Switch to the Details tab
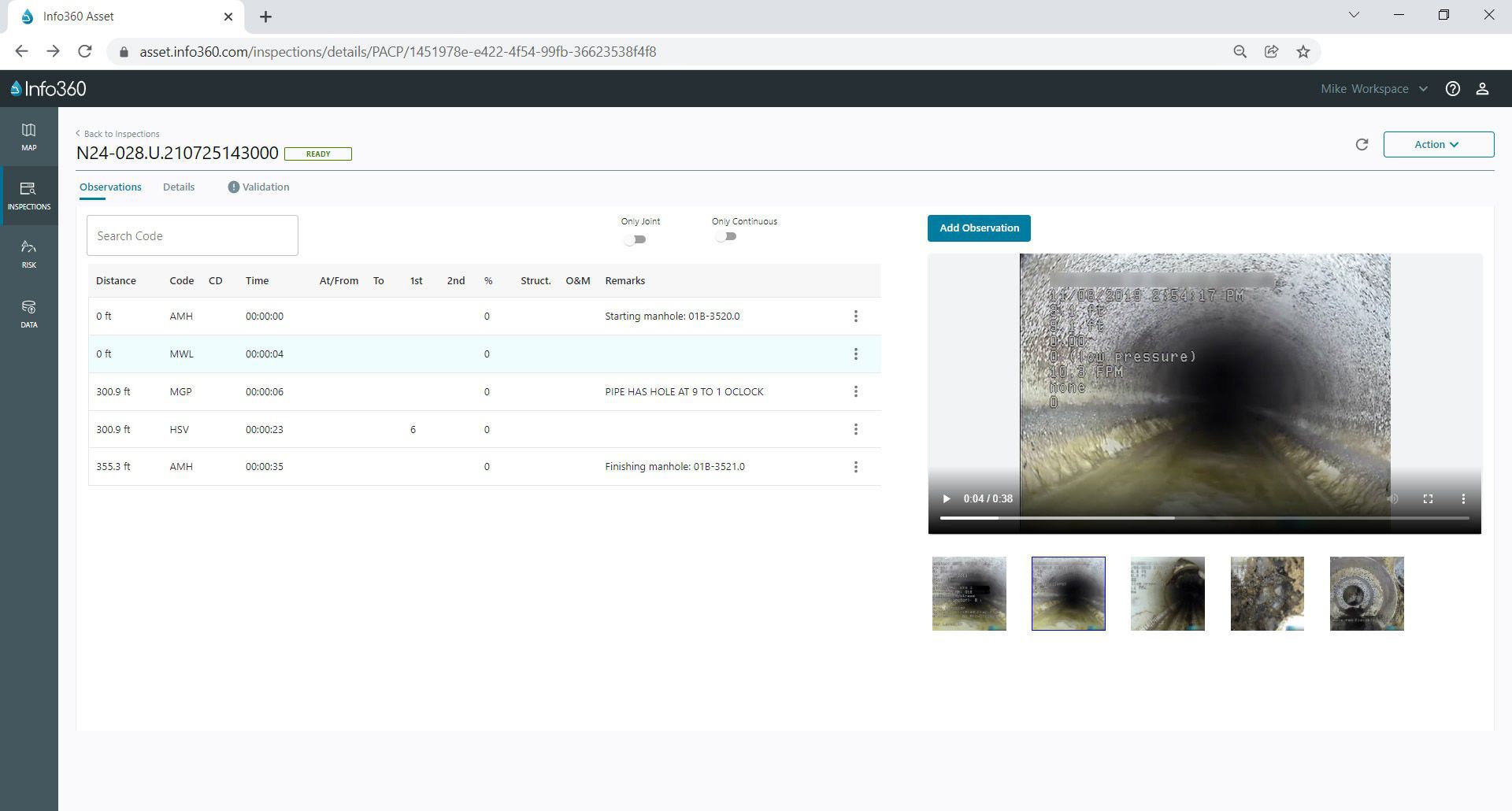 click(x=179, y=187)
